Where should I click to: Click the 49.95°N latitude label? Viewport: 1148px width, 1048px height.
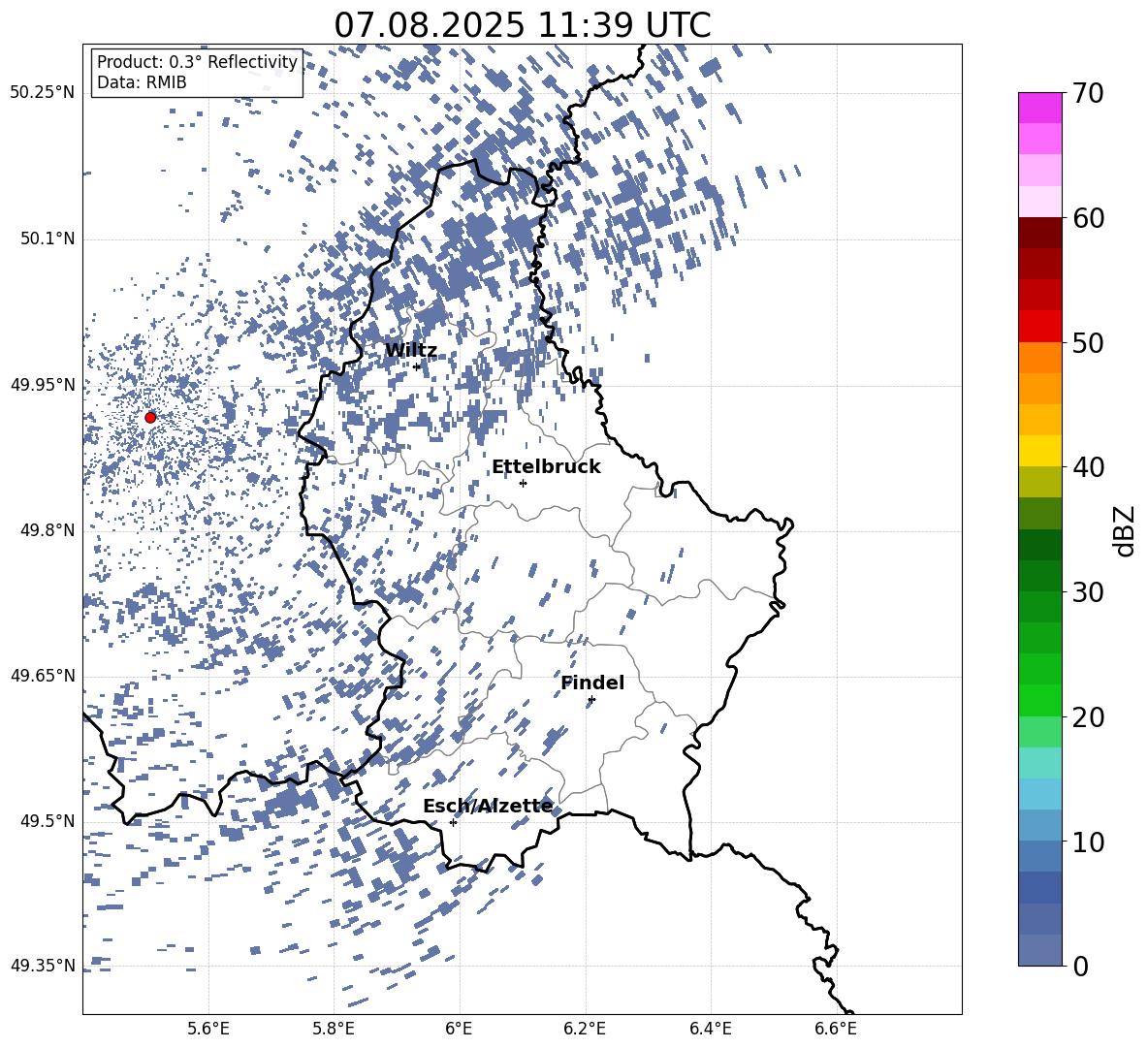coord(43,385)
